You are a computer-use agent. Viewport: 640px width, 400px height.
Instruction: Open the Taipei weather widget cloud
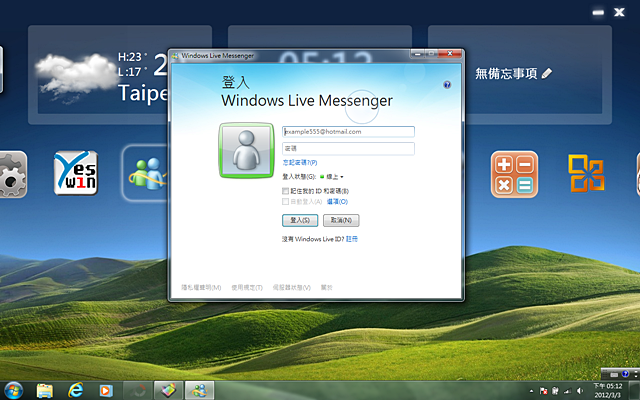click(76, 76)
